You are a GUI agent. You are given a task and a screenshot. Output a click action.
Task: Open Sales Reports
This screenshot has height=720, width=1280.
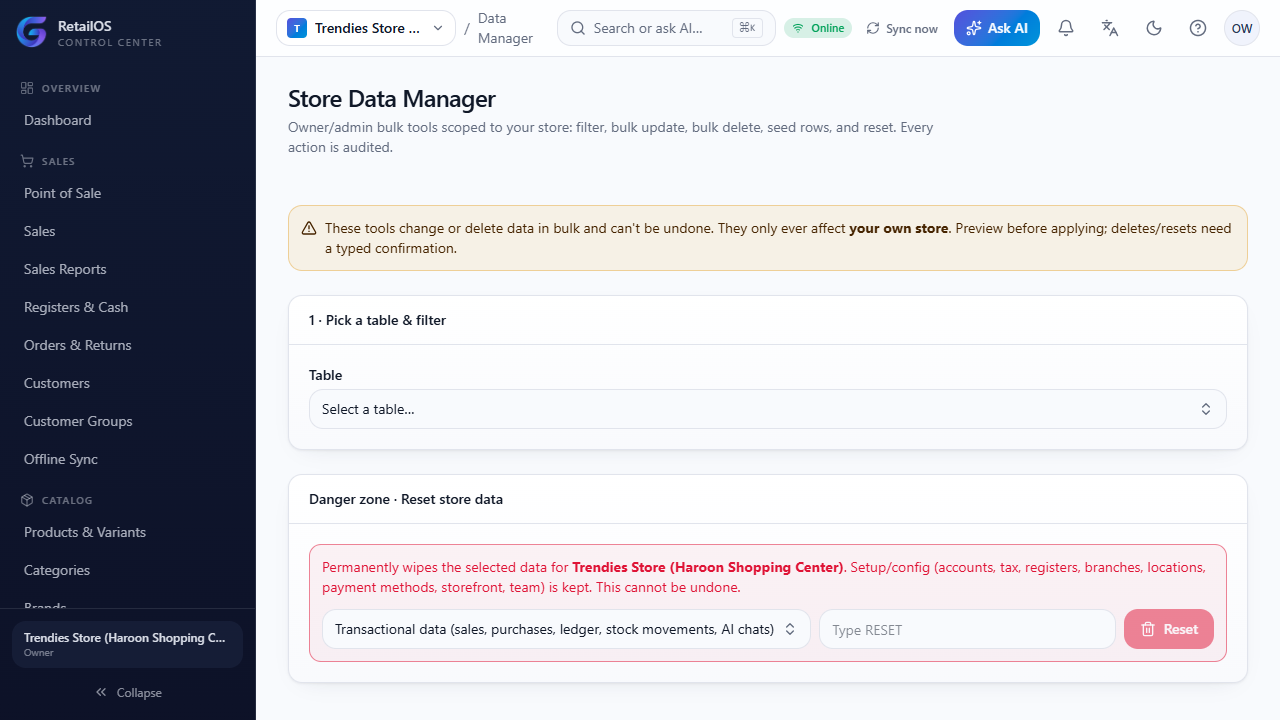(x=128, y=269)
